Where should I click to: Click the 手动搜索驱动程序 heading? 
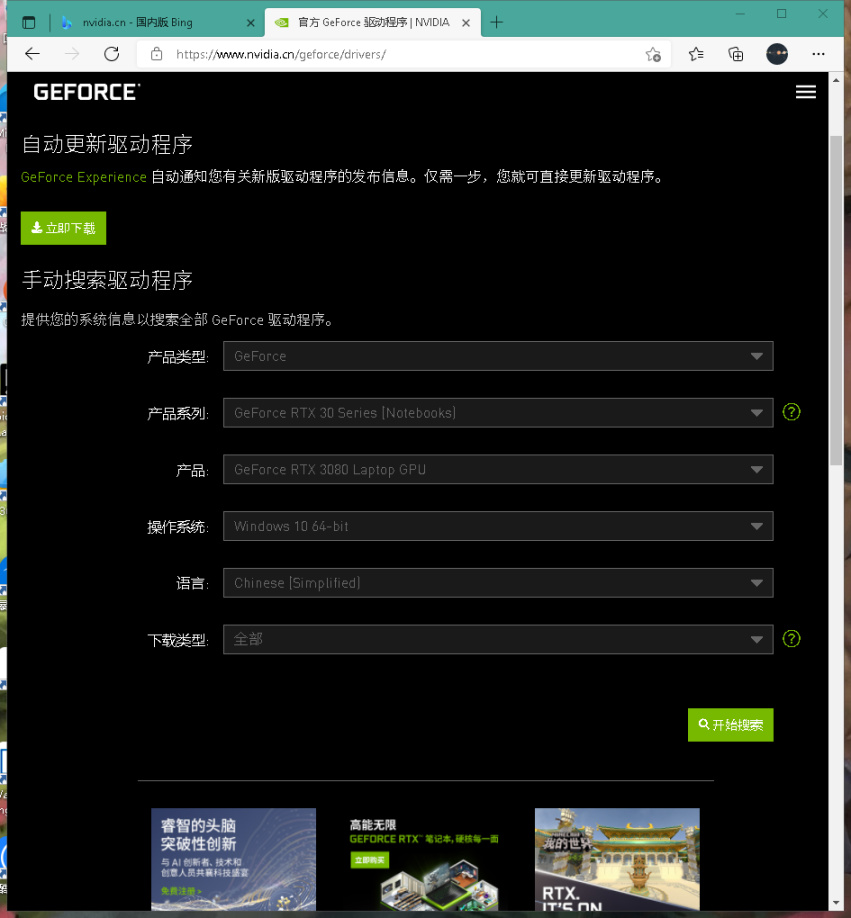click(x=107, y=280)
